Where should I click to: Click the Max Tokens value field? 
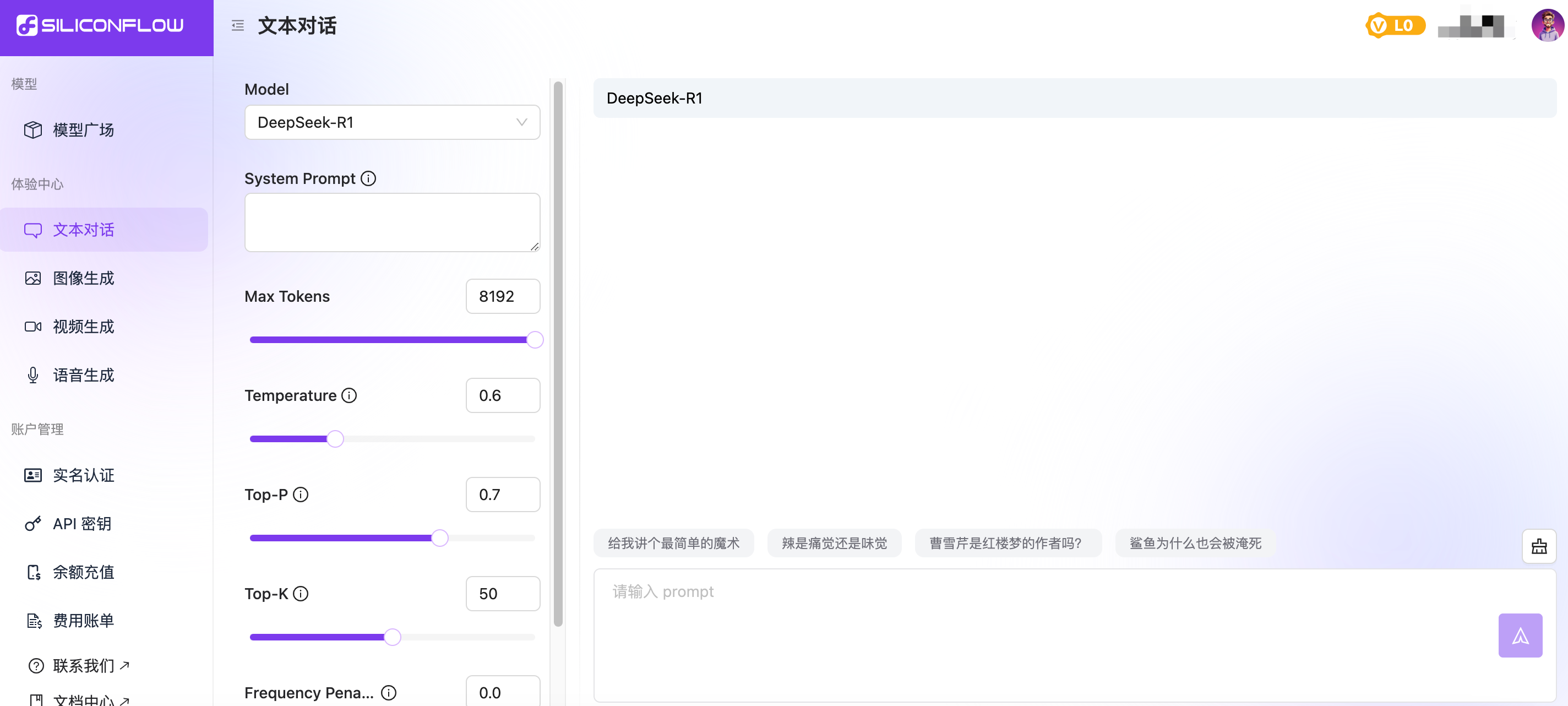[x=502, y=296]
